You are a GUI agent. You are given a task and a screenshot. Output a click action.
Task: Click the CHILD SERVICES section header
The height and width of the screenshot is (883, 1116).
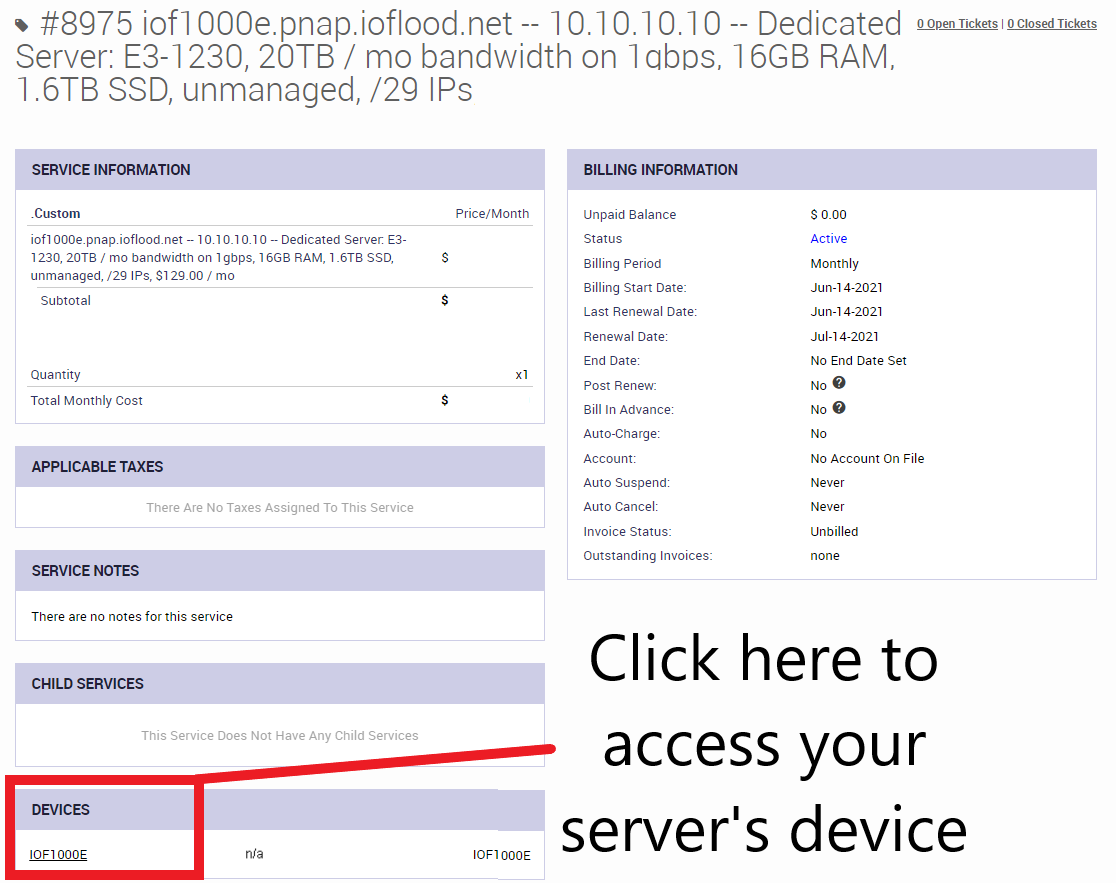click(86, 683)
